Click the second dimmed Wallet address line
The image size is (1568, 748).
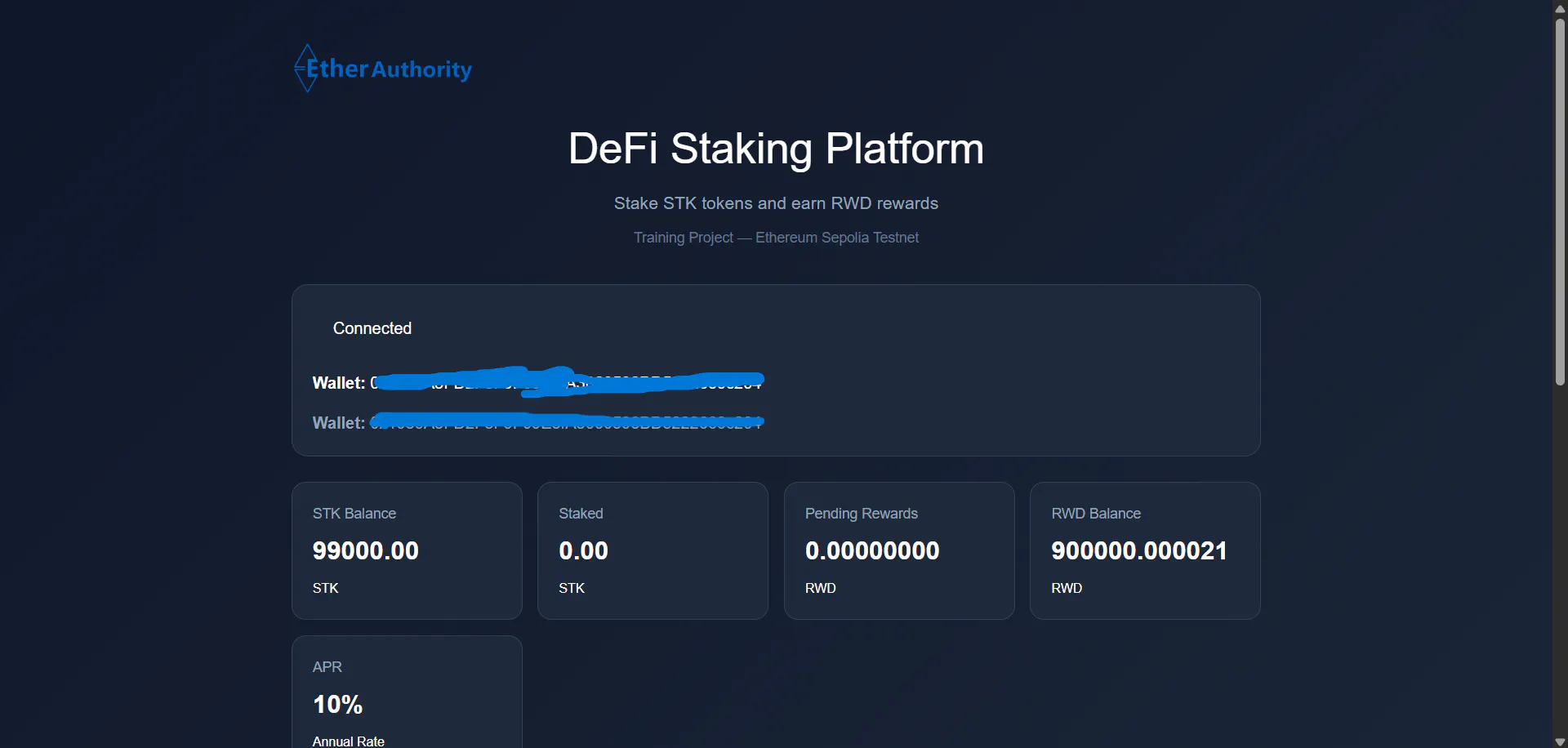(537, 422)
